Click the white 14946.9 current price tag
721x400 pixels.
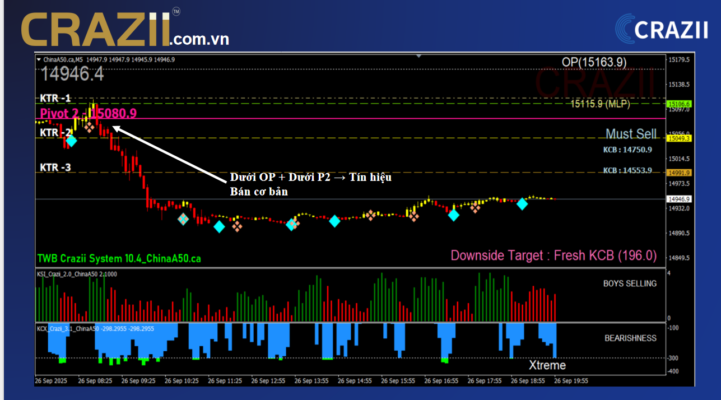(679, 199)
